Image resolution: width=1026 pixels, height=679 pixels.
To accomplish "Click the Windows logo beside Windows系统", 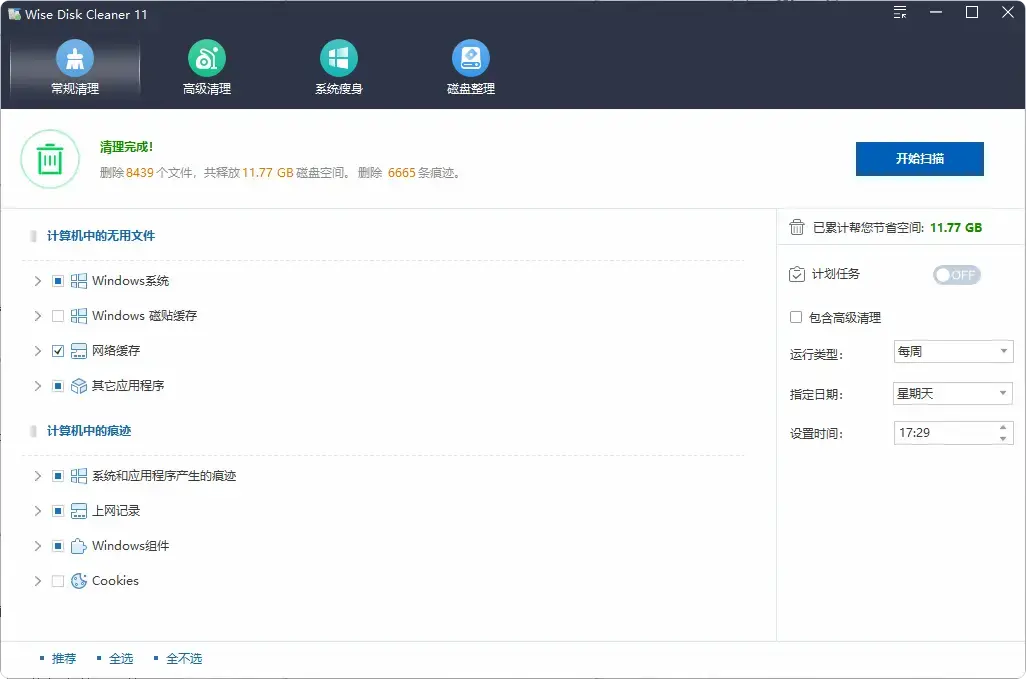I will tap(78, 281).
